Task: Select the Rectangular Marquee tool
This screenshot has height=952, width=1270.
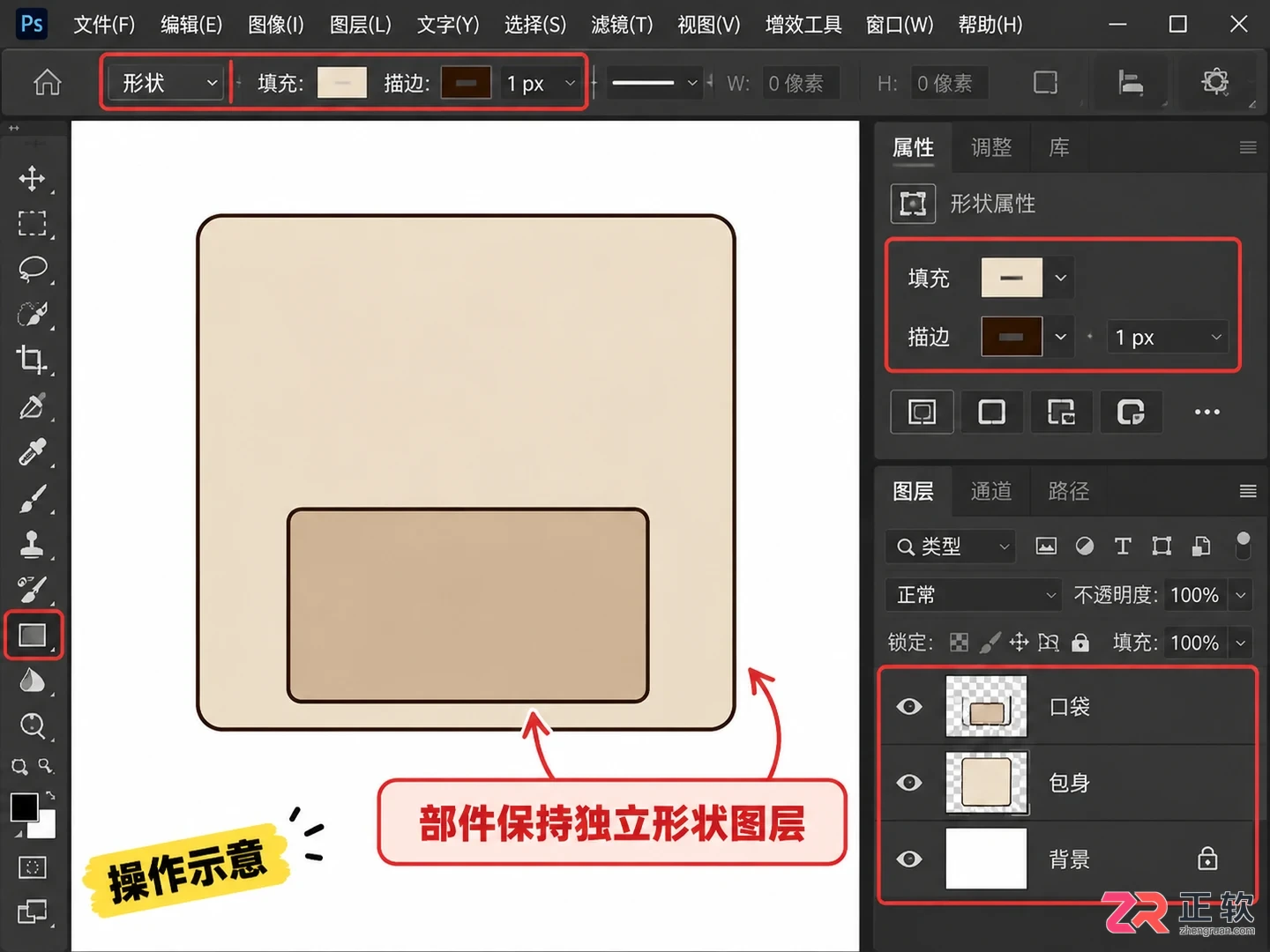Action: pos(33,223)
